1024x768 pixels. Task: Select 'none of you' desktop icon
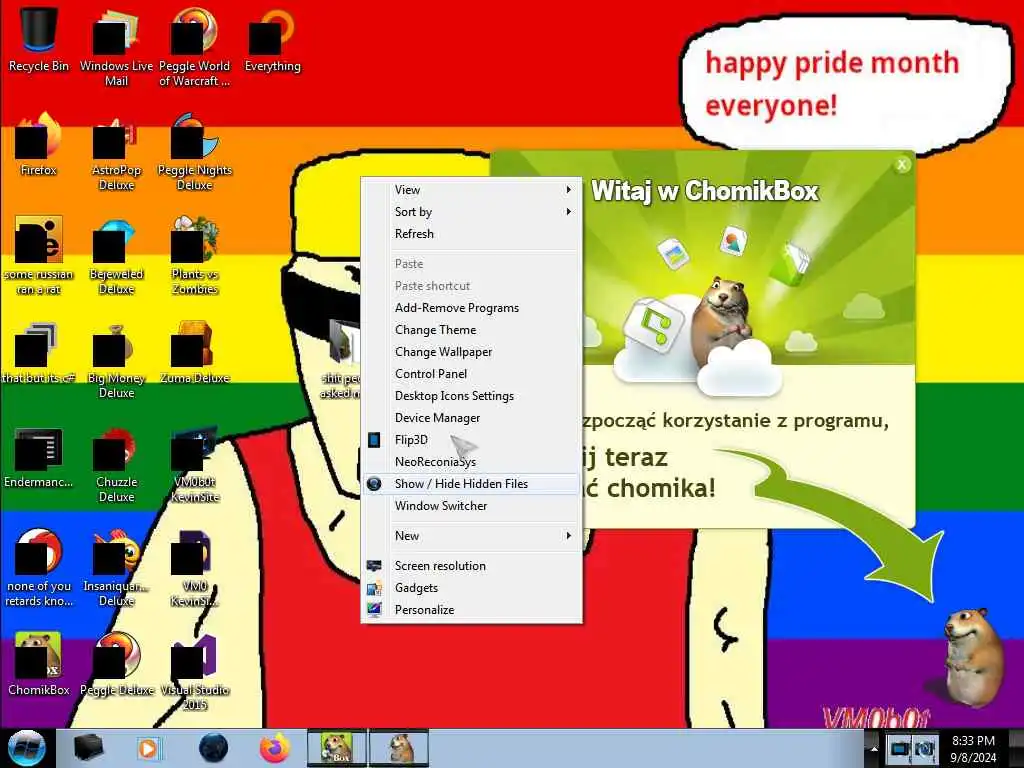(39, 567)
